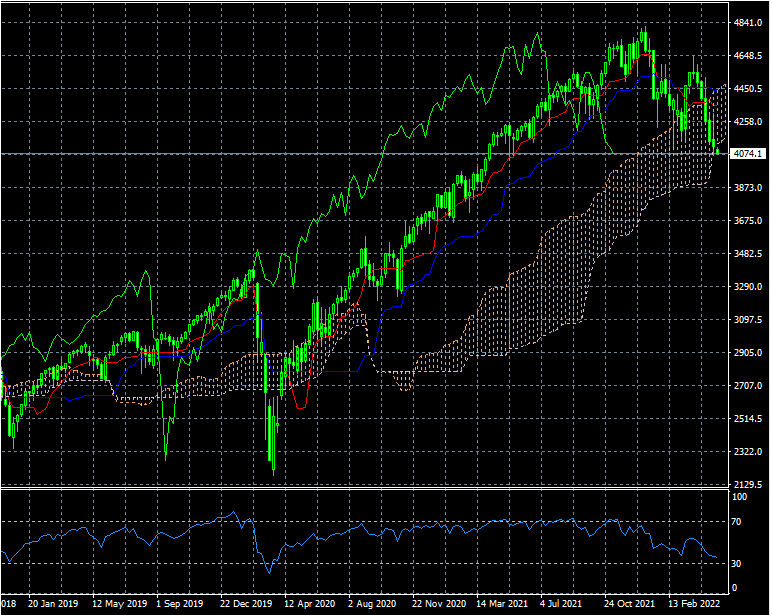Image resolution: width=772 pixels, height=616 pixels.
Task: Click the RSI 100 level label
Action: coord(740,497)
